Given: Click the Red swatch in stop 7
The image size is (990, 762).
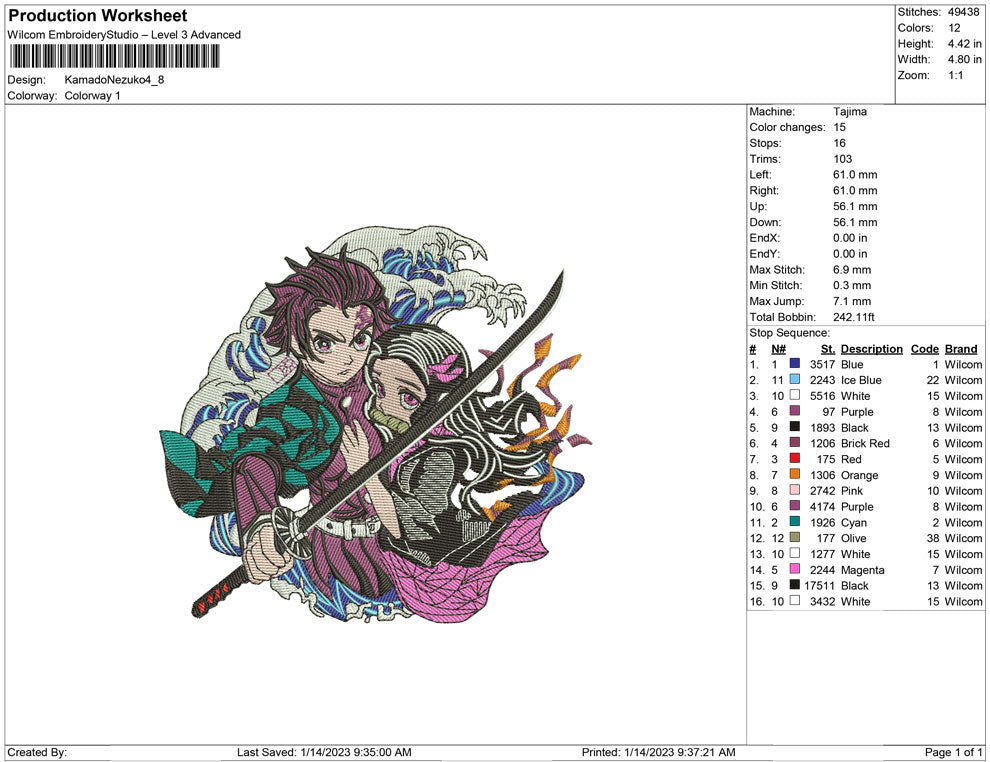Looking at the screenshot, I should (x=794, y=458).
